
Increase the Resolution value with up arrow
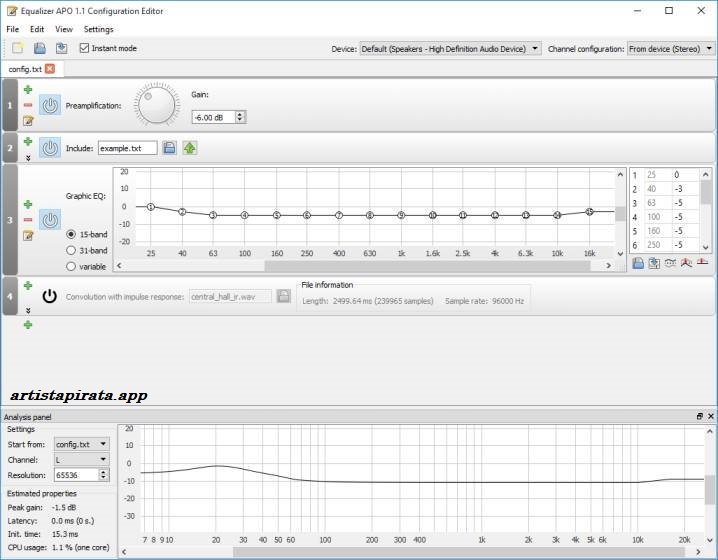pyautogui.click(x=104, y=472)
